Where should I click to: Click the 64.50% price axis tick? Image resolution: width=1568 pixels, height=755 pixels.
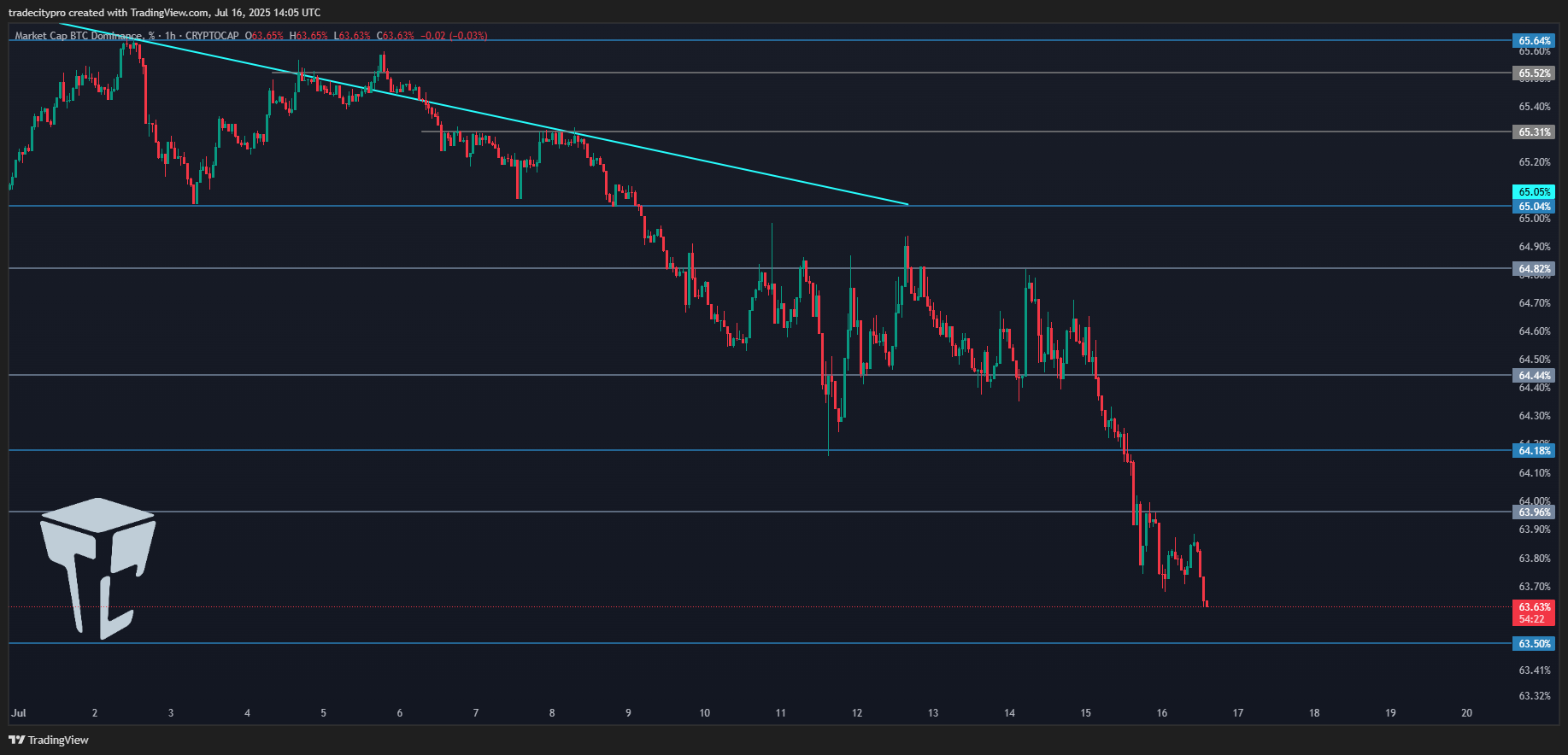click(x=1535, y=360)
